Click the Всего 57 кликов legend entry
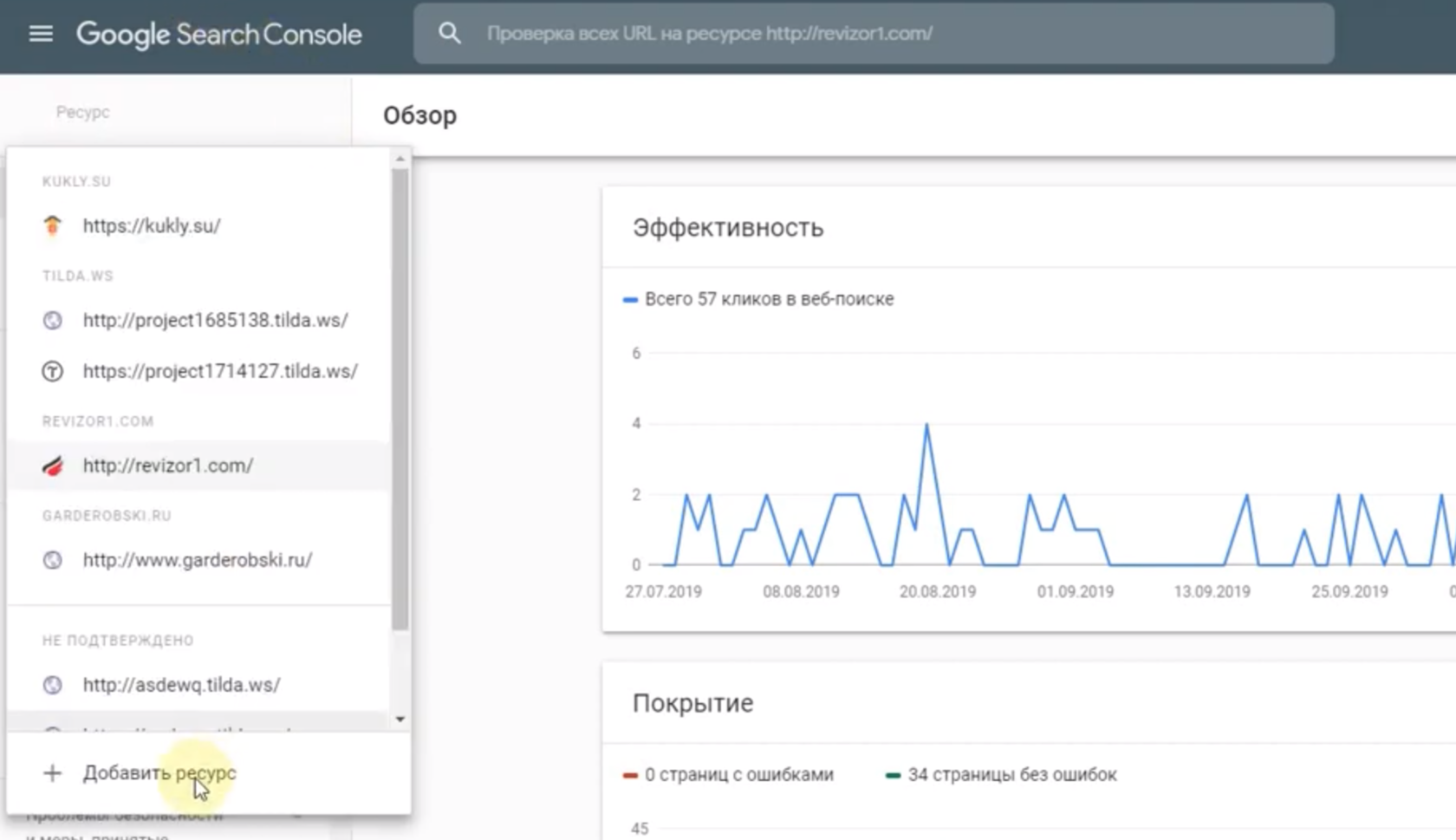The width and height of the screenshot is (1456, 840). tap(758, 299)
